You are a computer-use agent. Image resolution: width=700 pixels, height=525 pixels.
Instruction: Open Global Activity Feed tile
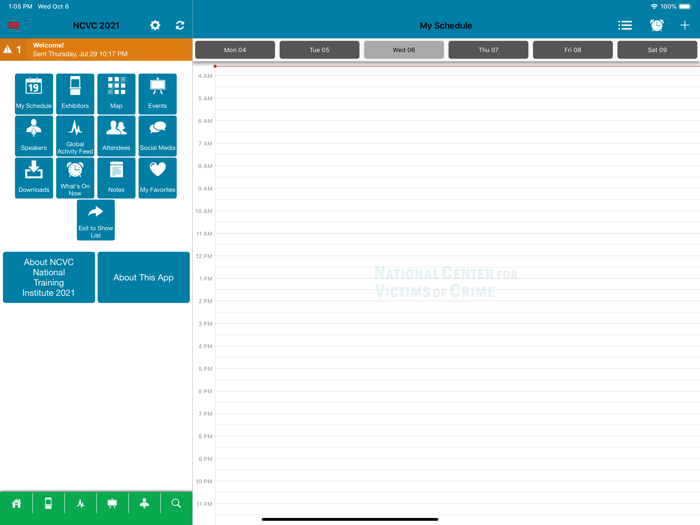pyautogui.click(x=75, y=136)
